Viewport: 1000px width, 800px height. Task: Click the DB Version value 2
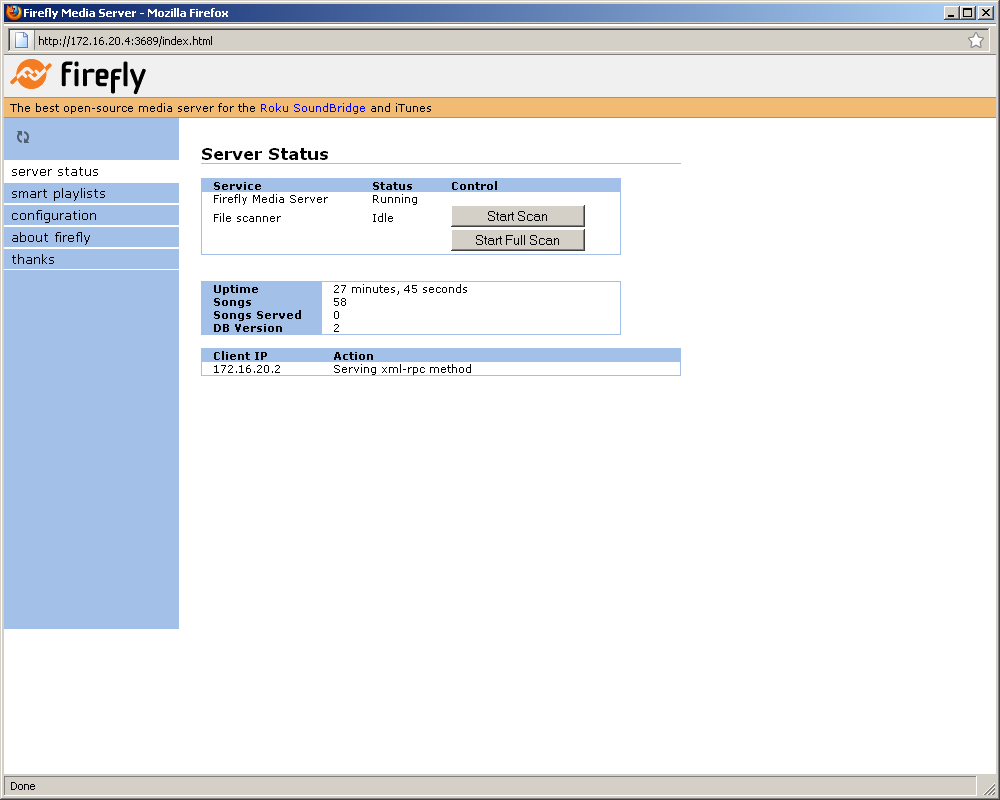[x=336, y=328]
